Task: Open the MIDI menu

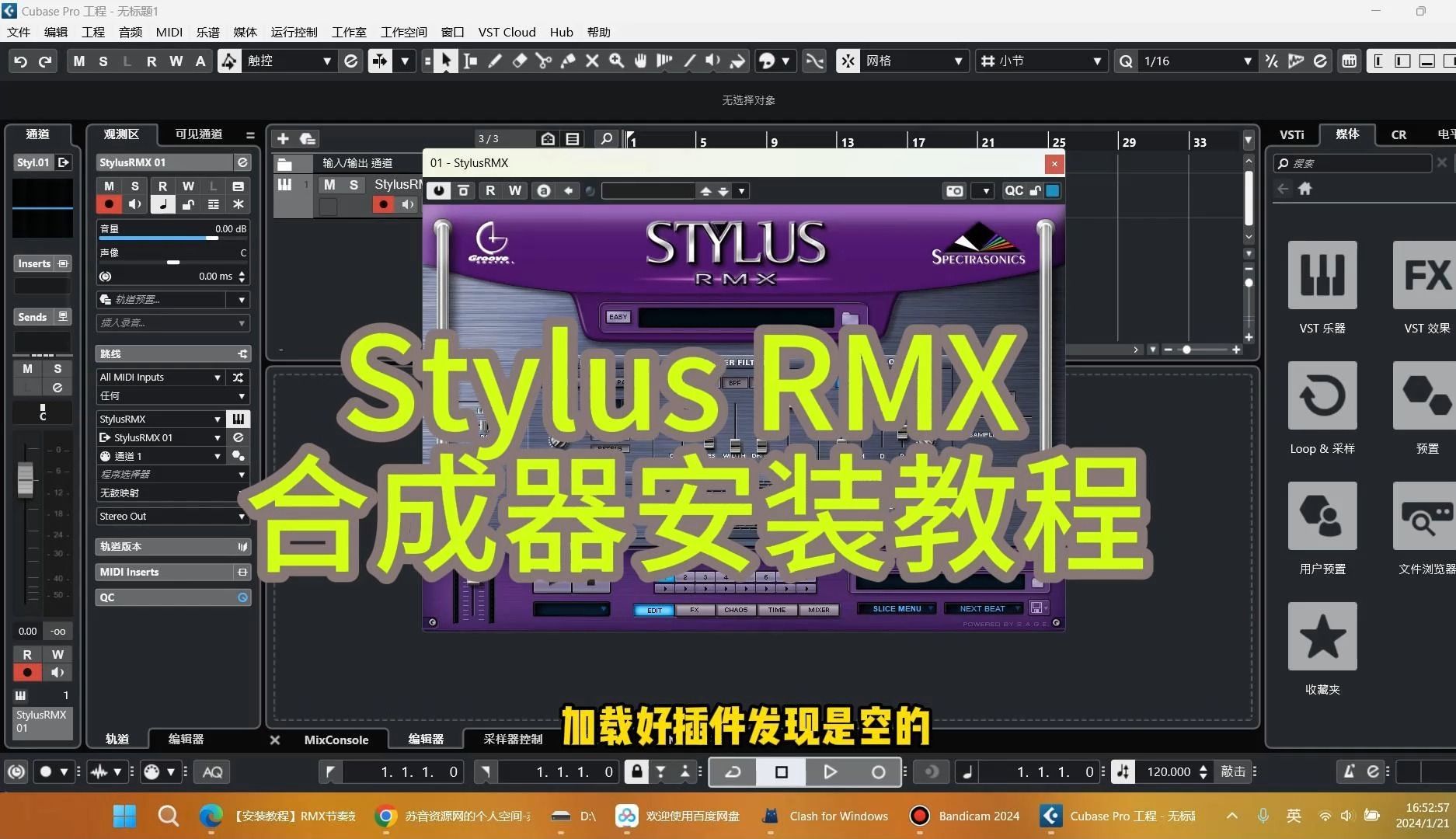Action: point(169,32)
